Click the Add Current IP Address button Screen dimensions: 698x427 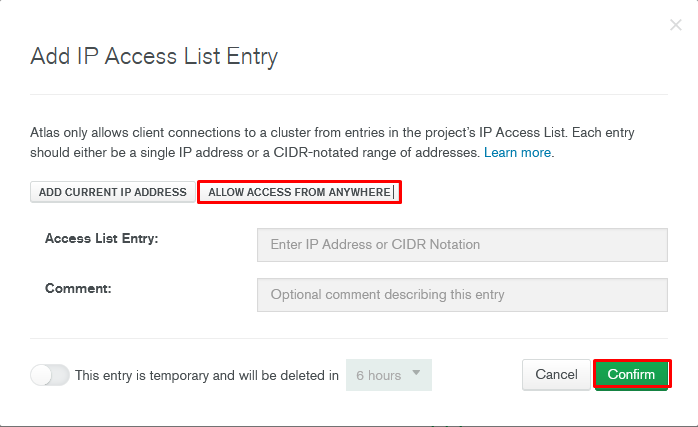click(112, 192)
